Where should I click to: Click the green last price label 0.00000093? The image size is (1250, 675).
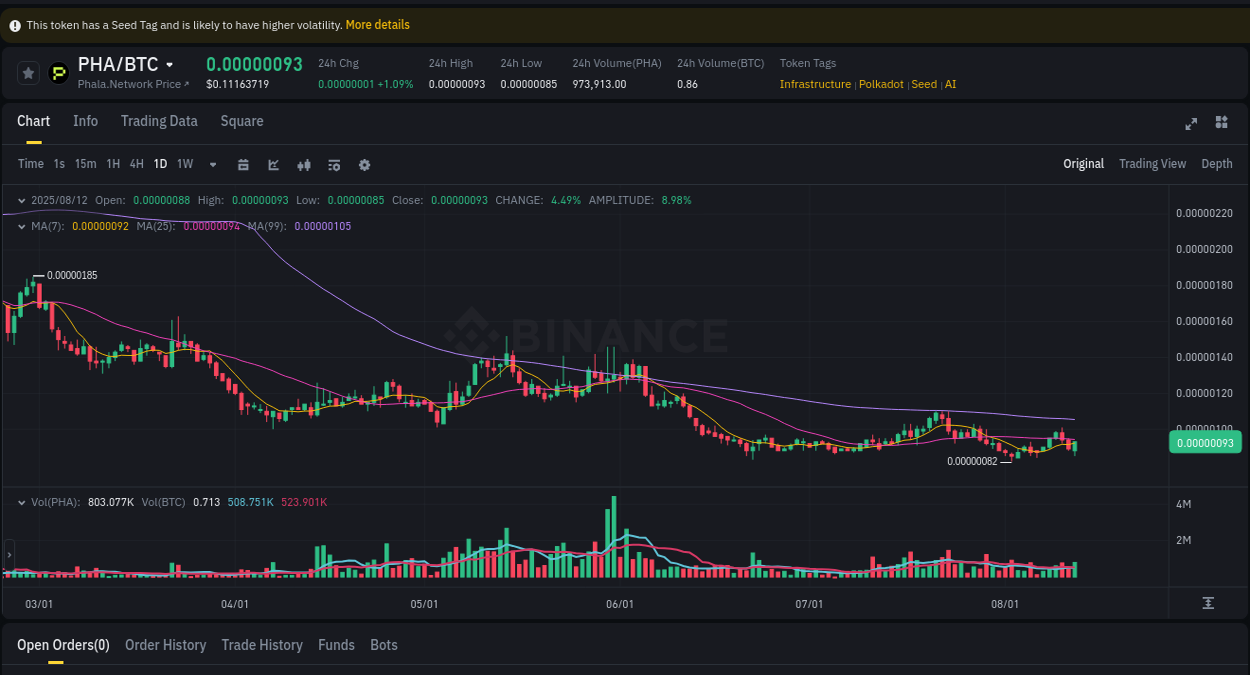(1205, 441)
